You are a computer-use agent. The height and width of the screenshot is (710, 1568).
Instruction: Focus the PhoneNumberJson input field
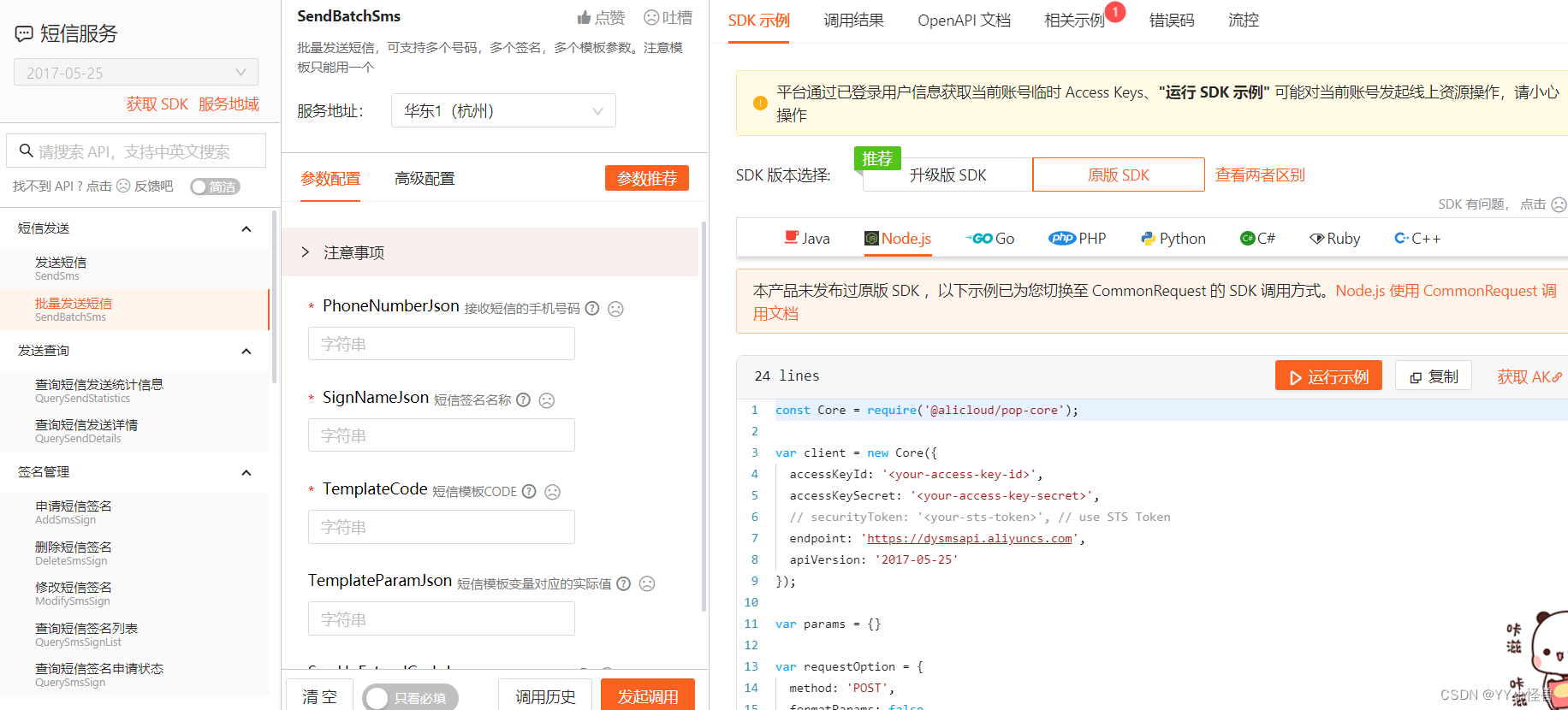pos(442,344)
